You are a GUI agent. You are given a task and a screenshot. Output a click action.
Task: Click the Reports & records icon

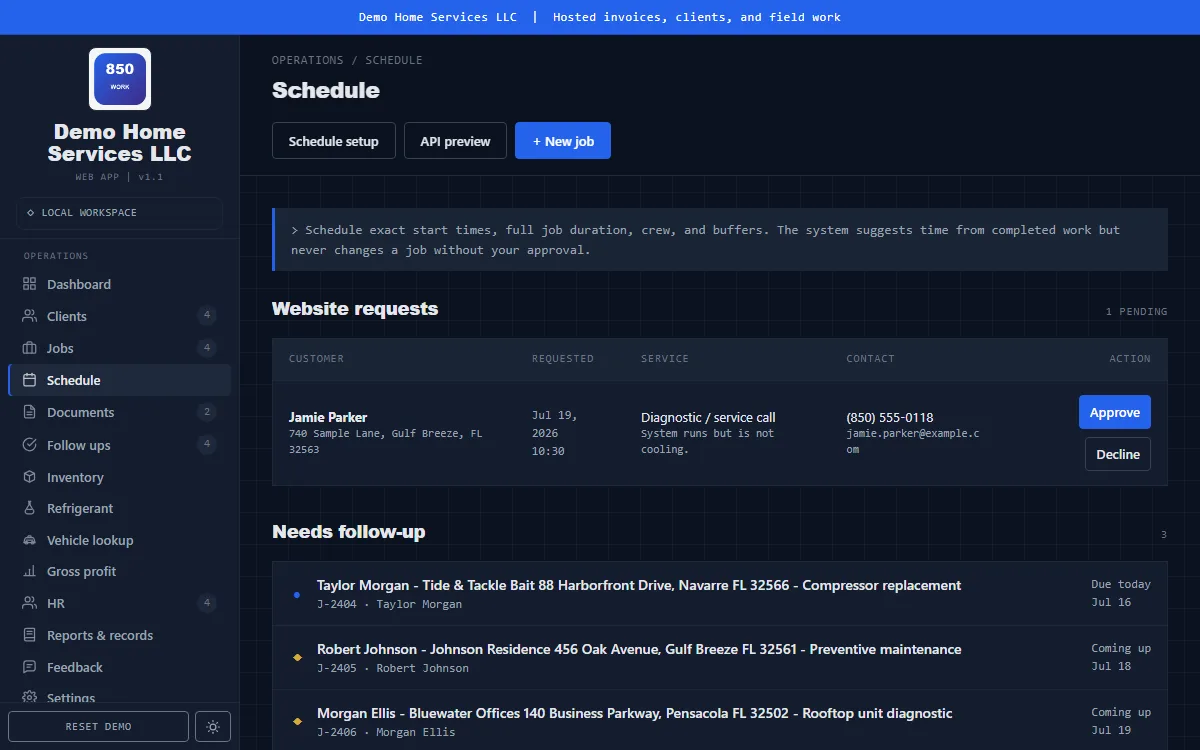click(29, 635)
